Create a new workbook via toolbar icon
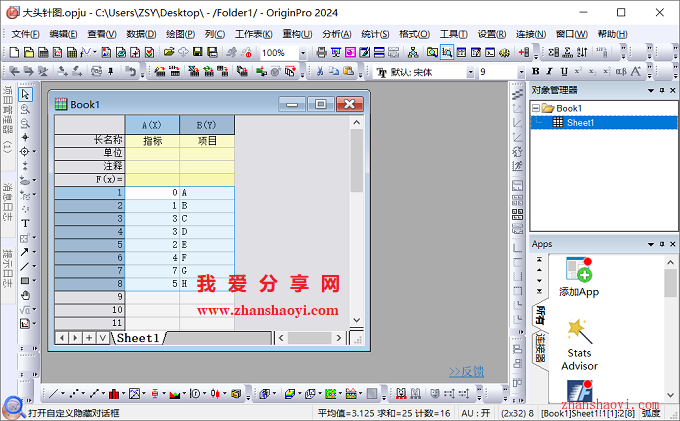Image resolution: width=680 pixels, height=421 pixels. (x=43, y=53)
